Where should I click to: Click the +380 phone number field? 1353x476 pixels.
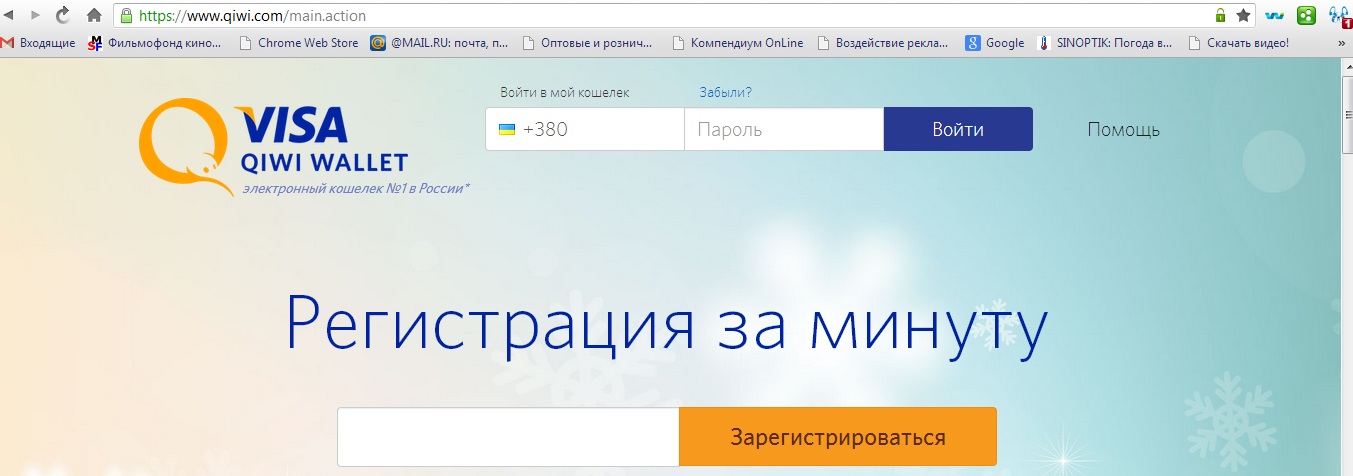point(585,129)
